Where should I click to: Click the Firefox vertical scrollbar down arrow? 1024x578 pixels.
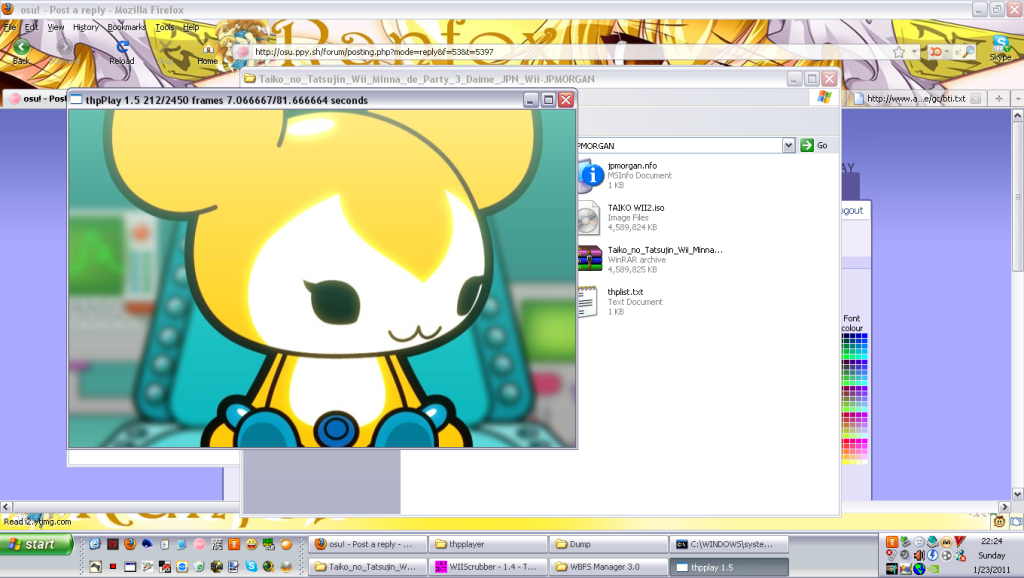[1017, 494]
